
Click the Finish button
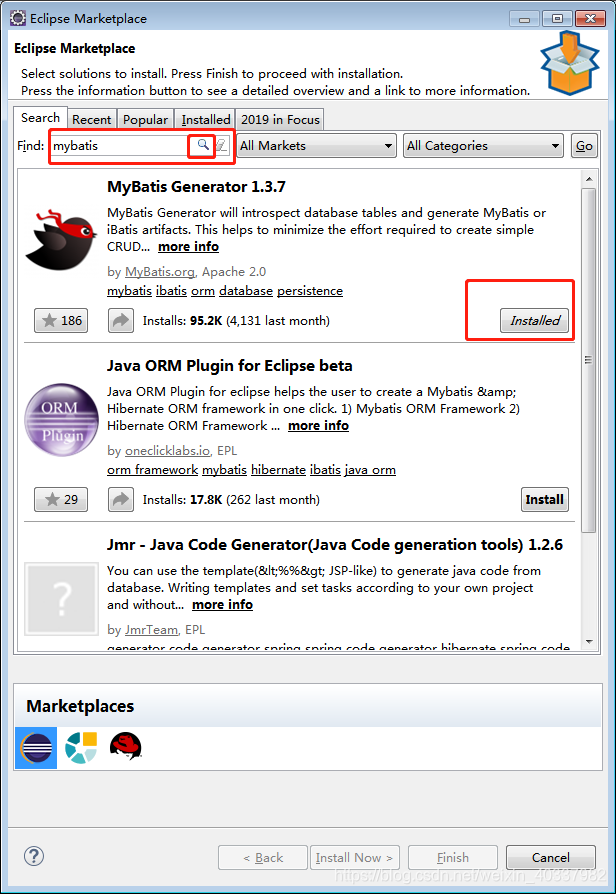point(453,858)
